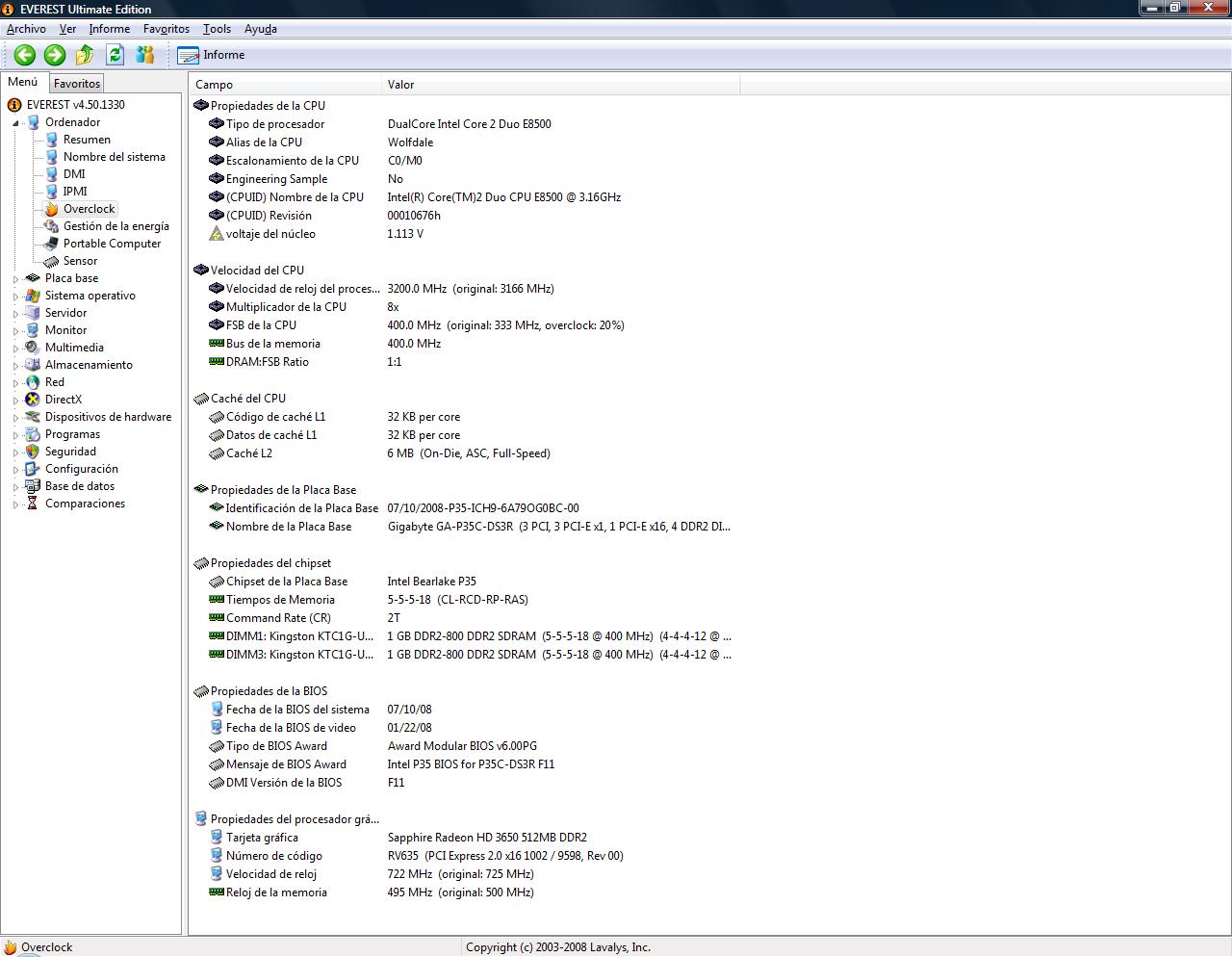Collapse the Ordenador tree node
The width and height of the screenshot is (1232, 957).
pos(15,123)
